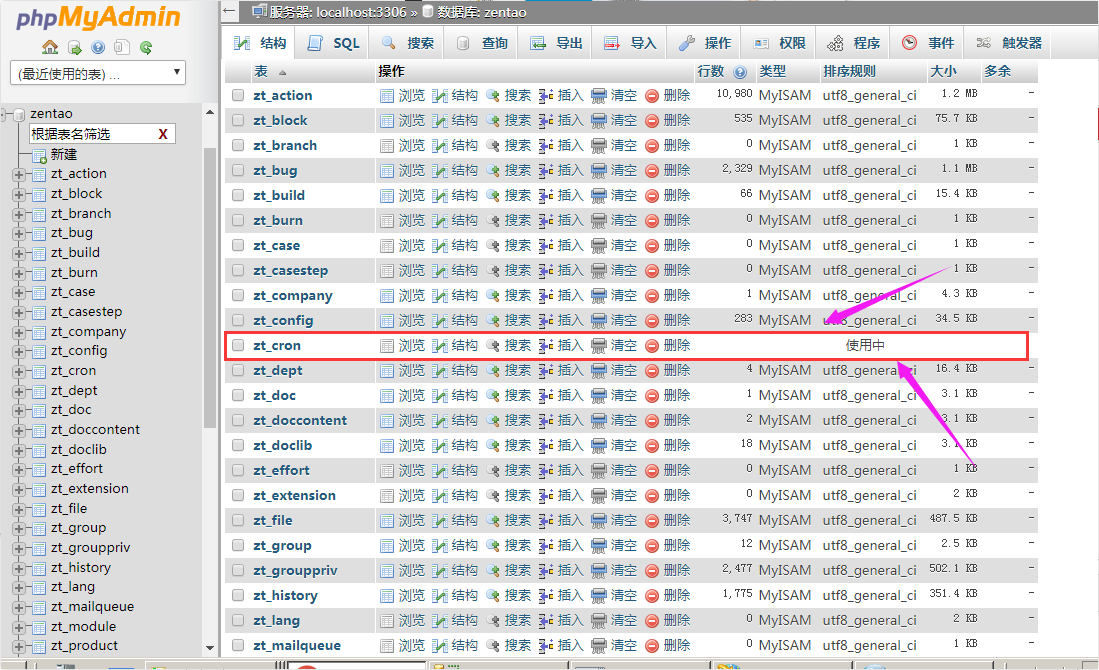Expand zt_history in the navigation tree
Image resolution: width=1099 pixels, height=670 pixels.
(x=19, y=568)
